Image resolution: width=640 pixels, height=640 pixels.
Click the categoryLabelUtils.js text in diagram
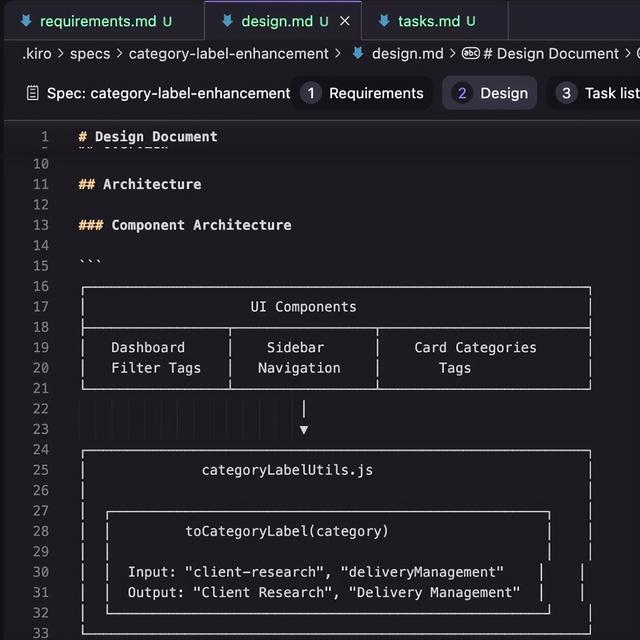coord(287,470)
